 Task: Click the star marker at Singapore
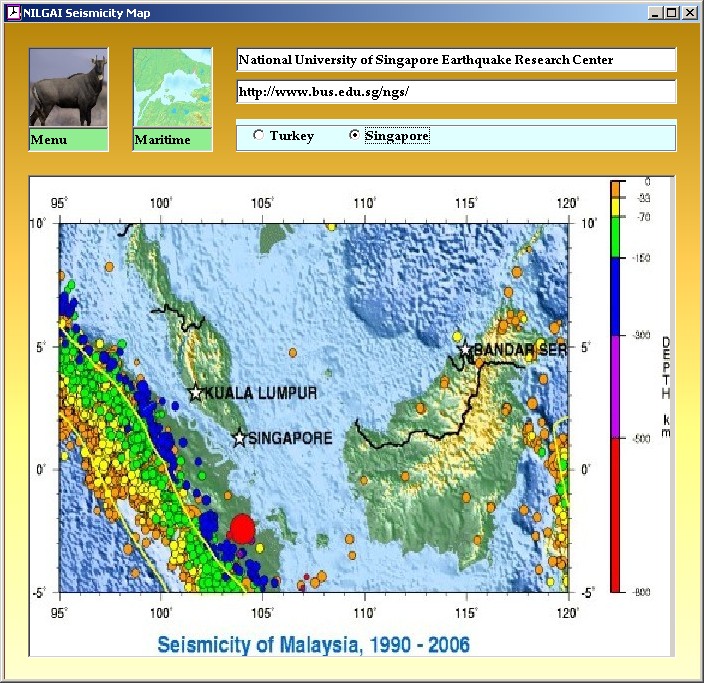[x=240, y=437]
